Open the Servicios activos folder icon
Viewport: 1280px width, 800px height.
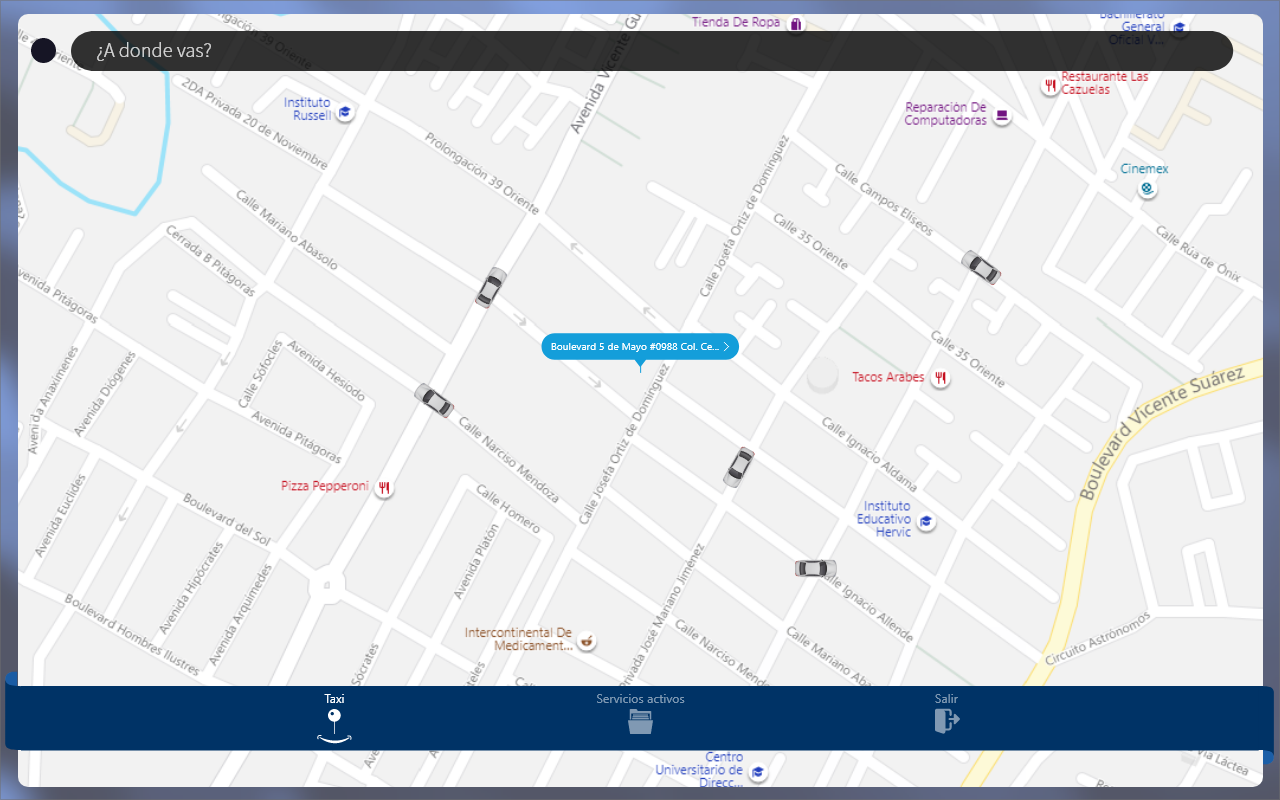(640, 721)
